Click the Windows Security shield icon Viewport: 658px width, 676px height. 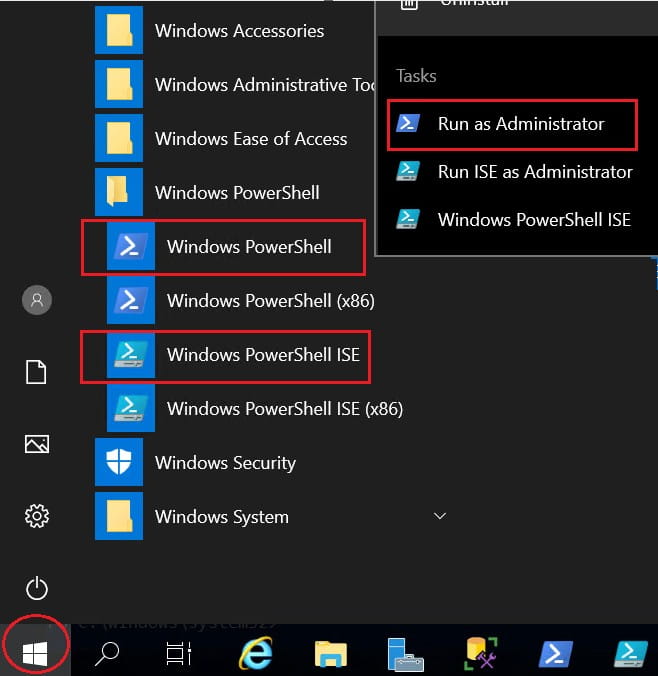[x=119, y=462]
